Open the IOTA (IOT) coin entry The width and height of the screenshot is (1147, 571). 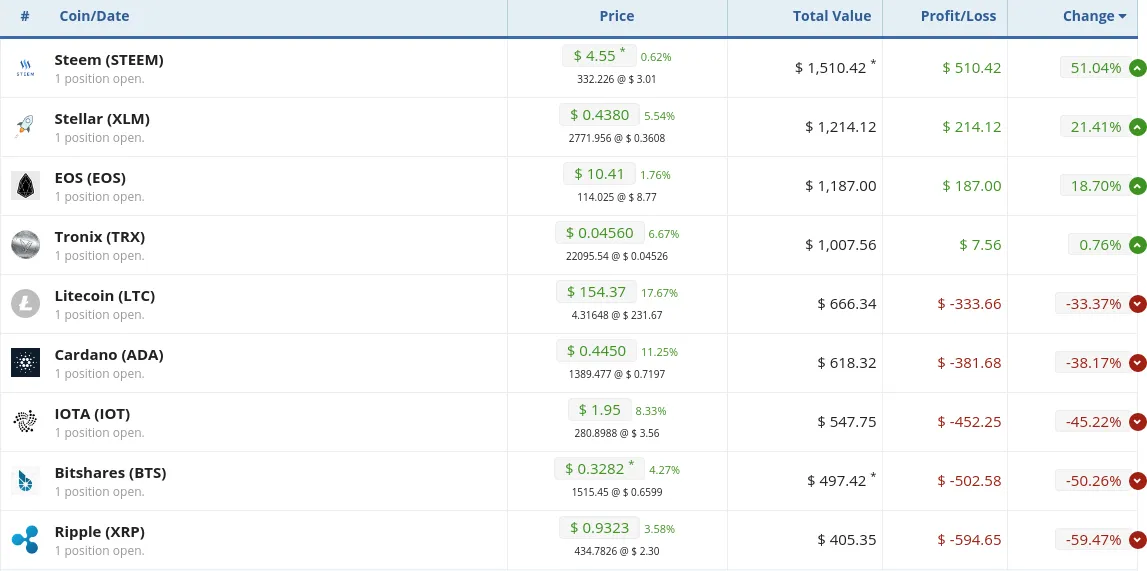[x=92, y=414]
